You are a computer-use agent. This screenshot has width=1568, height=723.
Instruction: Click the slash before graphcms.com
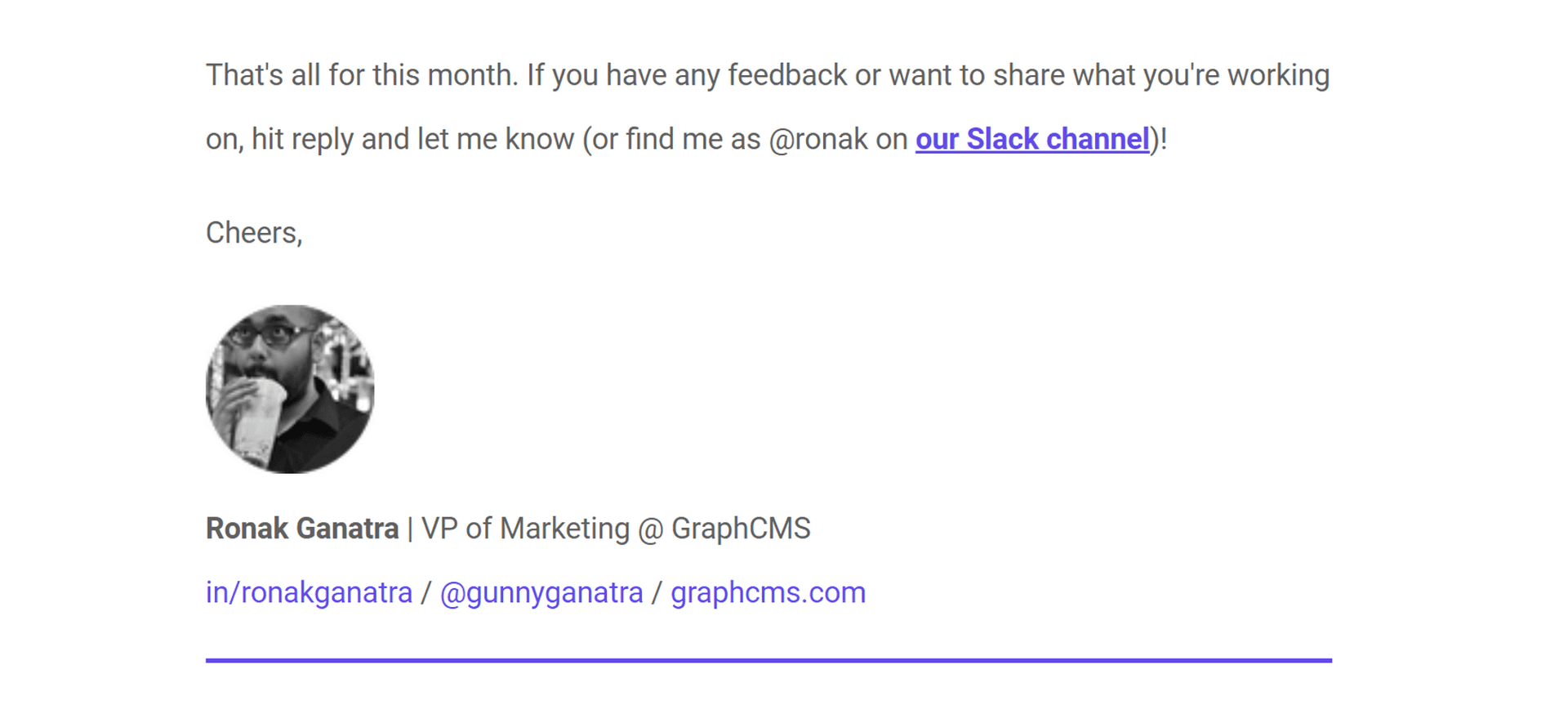click(657, 592)
